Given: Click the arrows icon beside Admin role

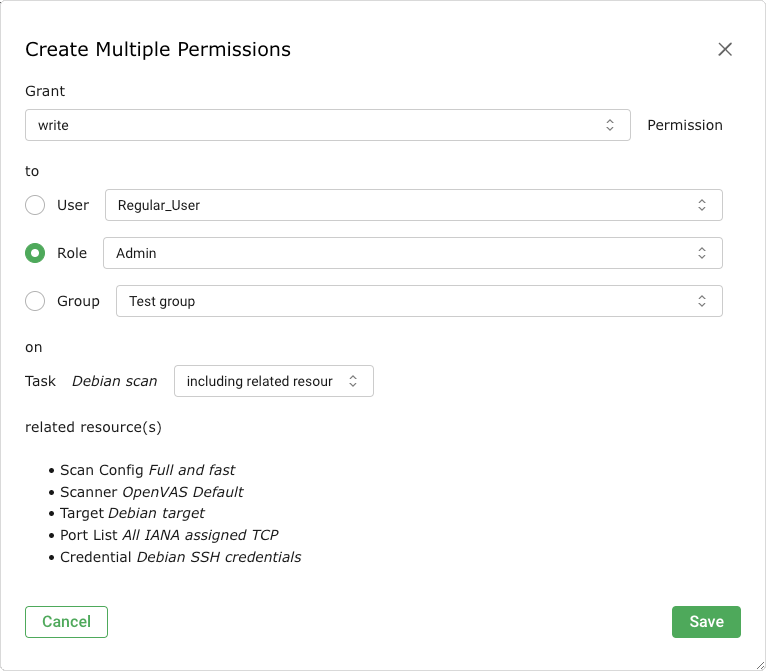Looking at the screenshot, I should [x=702, y=253].
